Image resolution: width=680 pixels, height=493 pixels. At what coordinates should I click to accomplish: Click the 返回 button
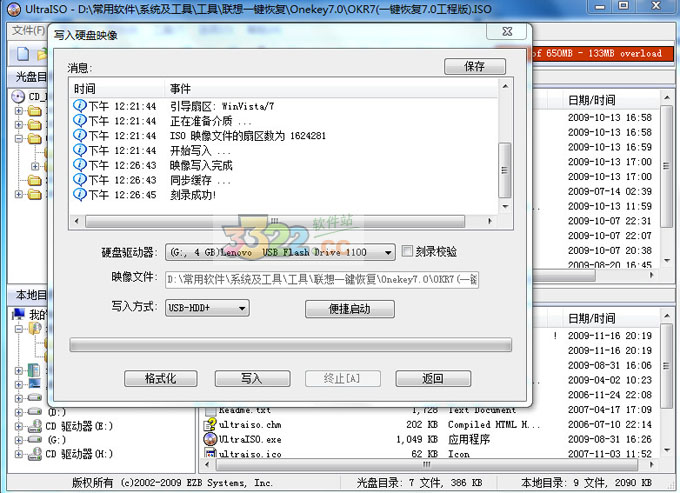[x=433, y=379]
